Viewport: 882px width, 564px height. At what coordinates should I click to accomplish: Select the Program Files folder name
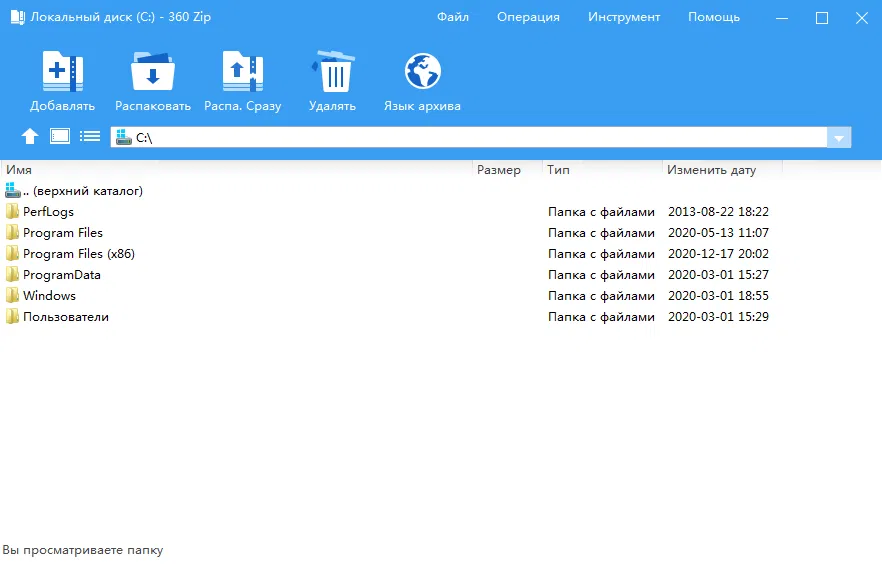63,233
